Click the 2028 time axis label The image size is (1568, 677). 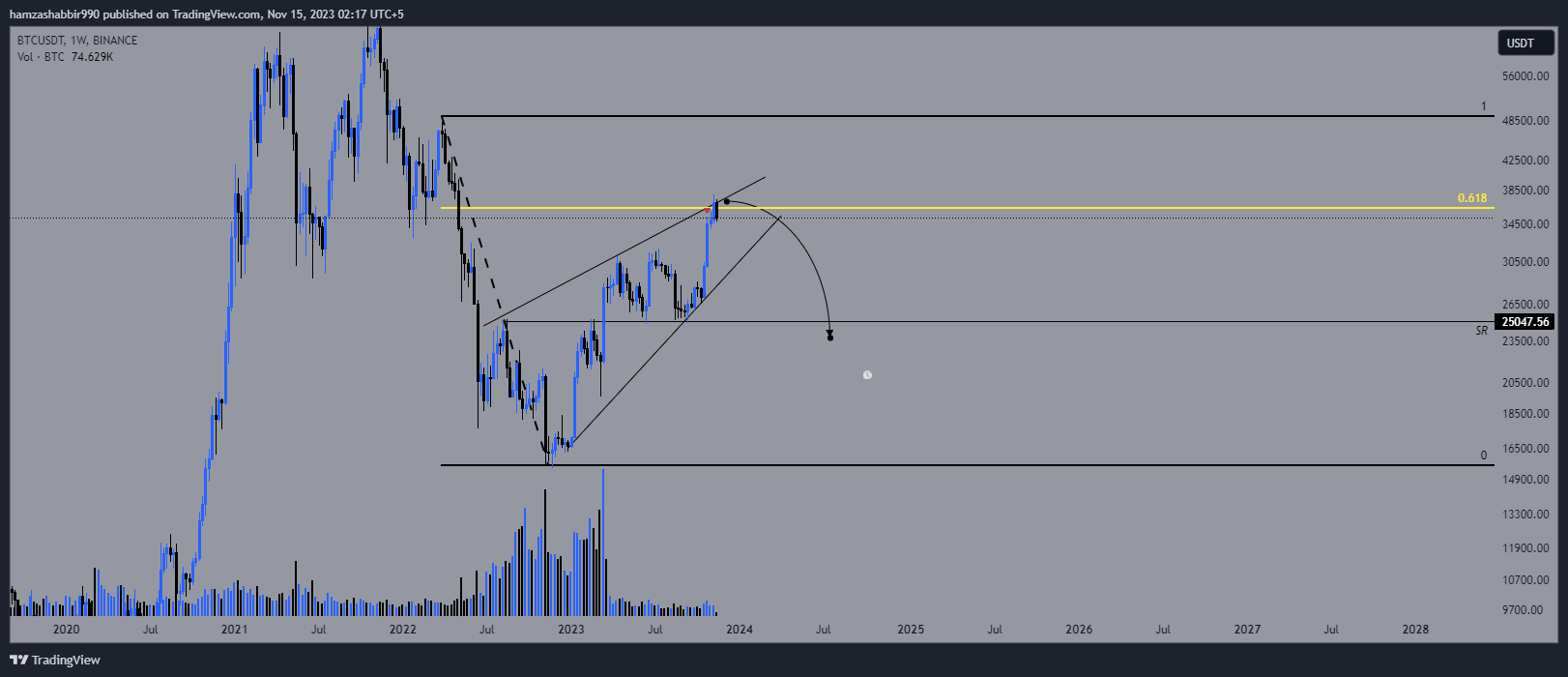click(x=1415, y=630)
